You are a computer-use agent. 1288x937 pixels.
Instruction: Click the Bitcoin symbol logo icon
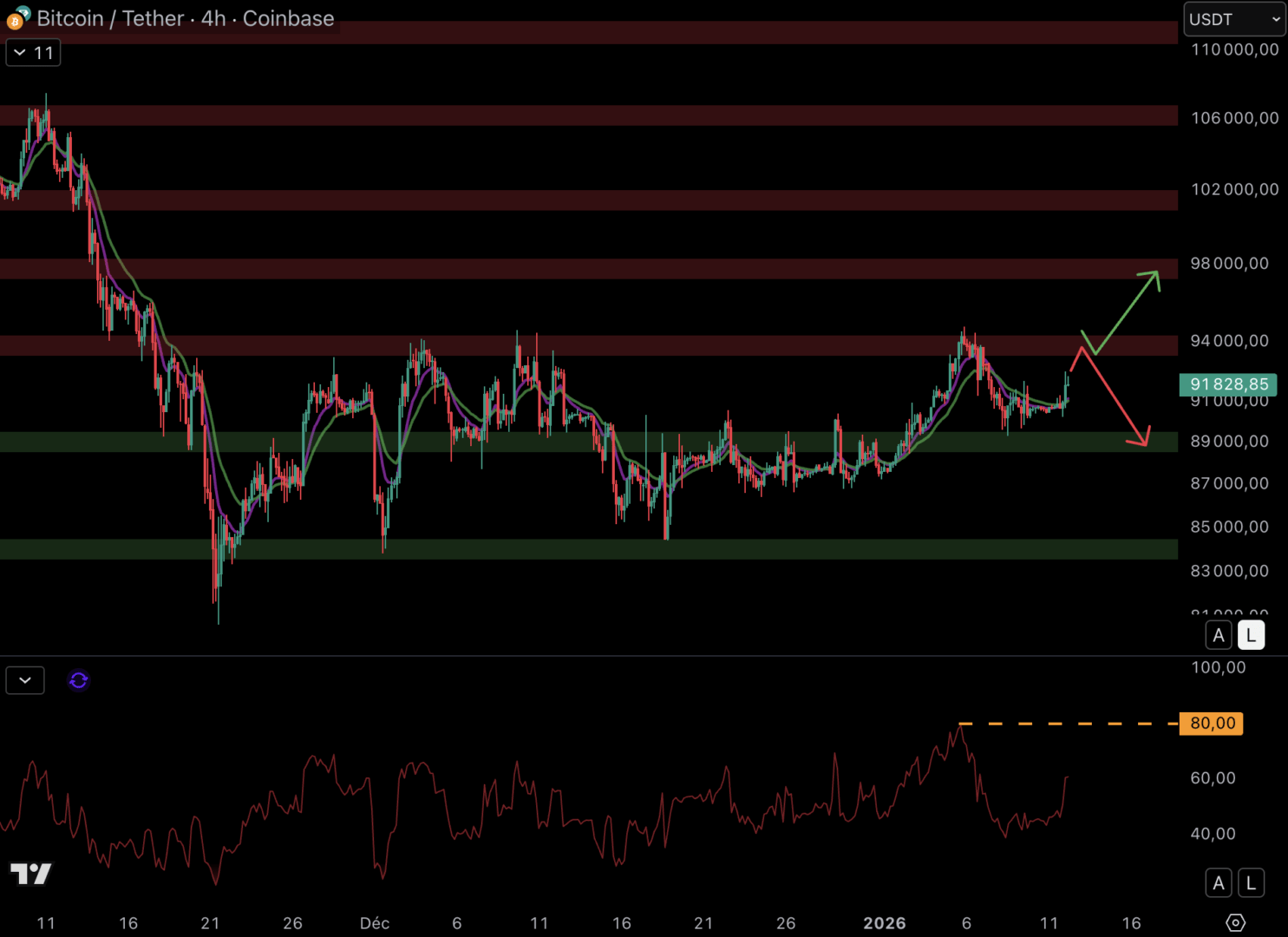(17, 18)
